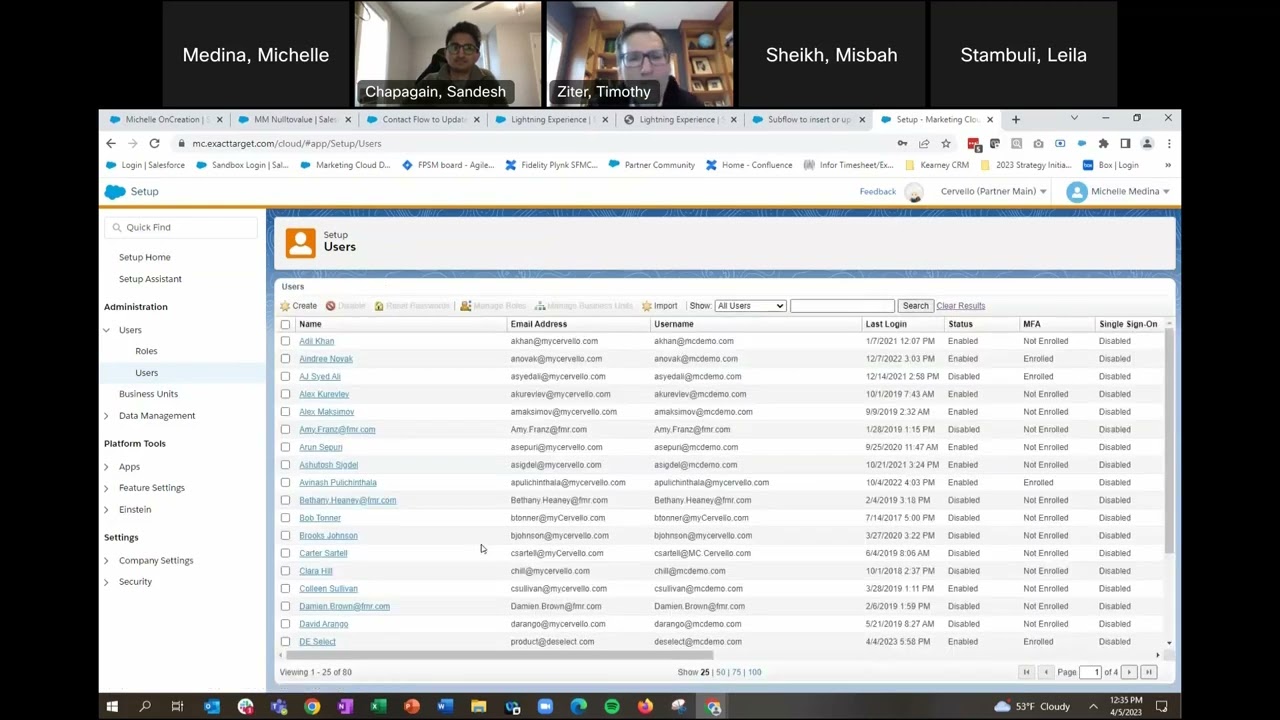Open Chrome extensions puzzle icon
The image size is (1280, 720).
(x=1103, y=143)
